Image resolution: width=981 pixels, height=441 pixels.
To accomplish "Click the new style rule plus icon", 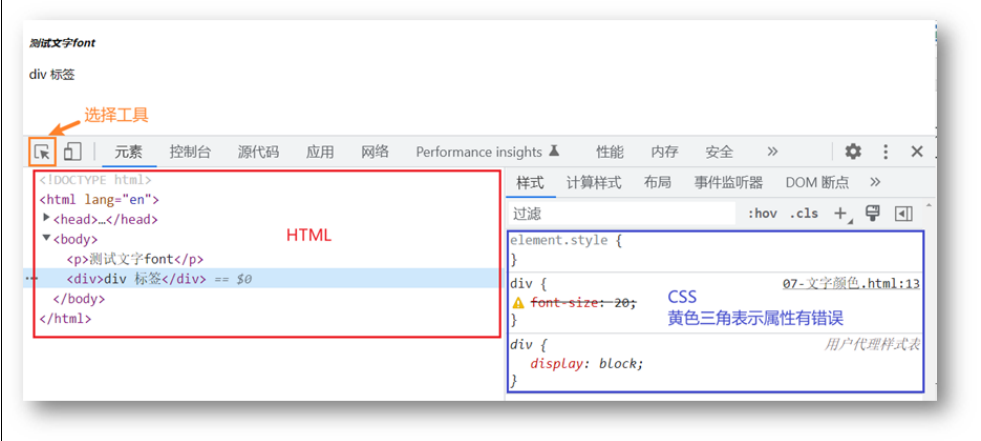I will tap(841, 213).
